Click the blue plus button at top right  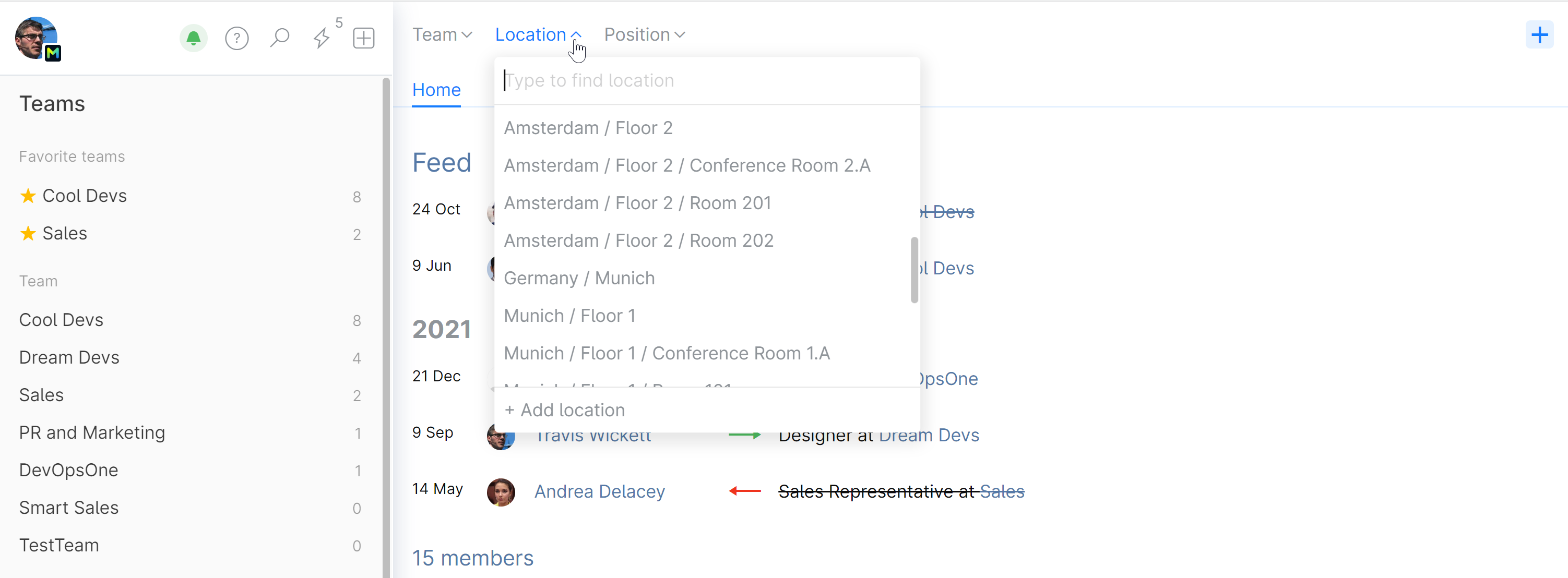(x=1539, y=34)
